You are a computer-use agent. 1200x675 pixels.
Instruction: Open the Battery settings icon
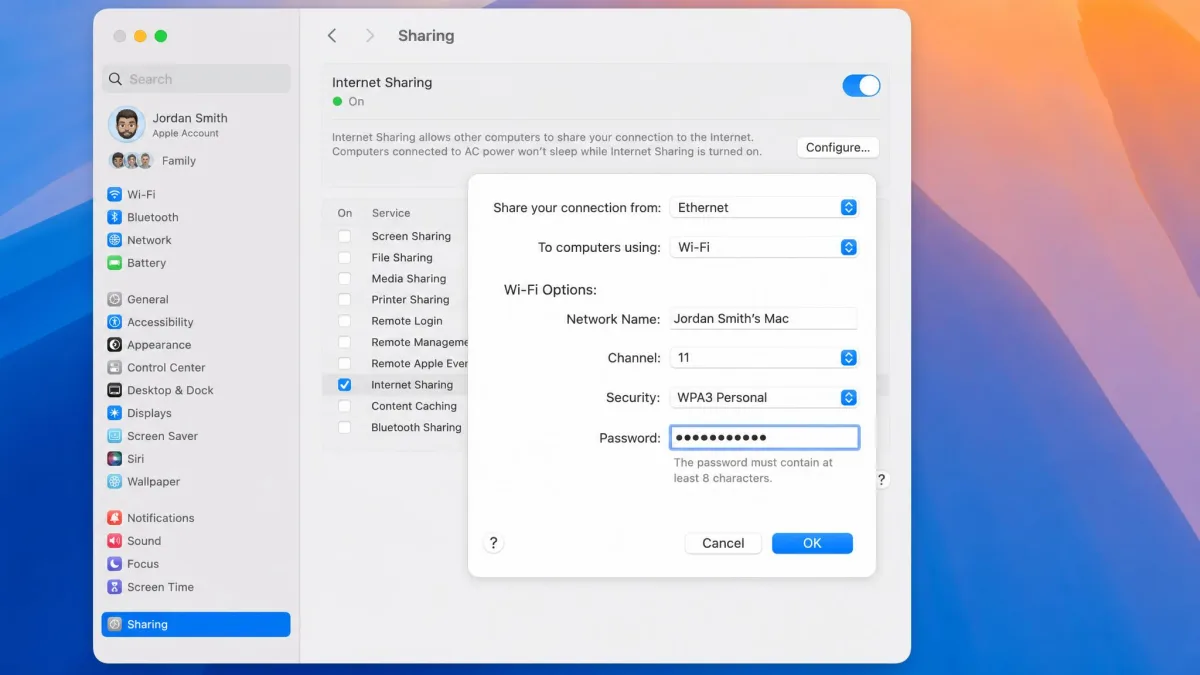click(115, 263)
